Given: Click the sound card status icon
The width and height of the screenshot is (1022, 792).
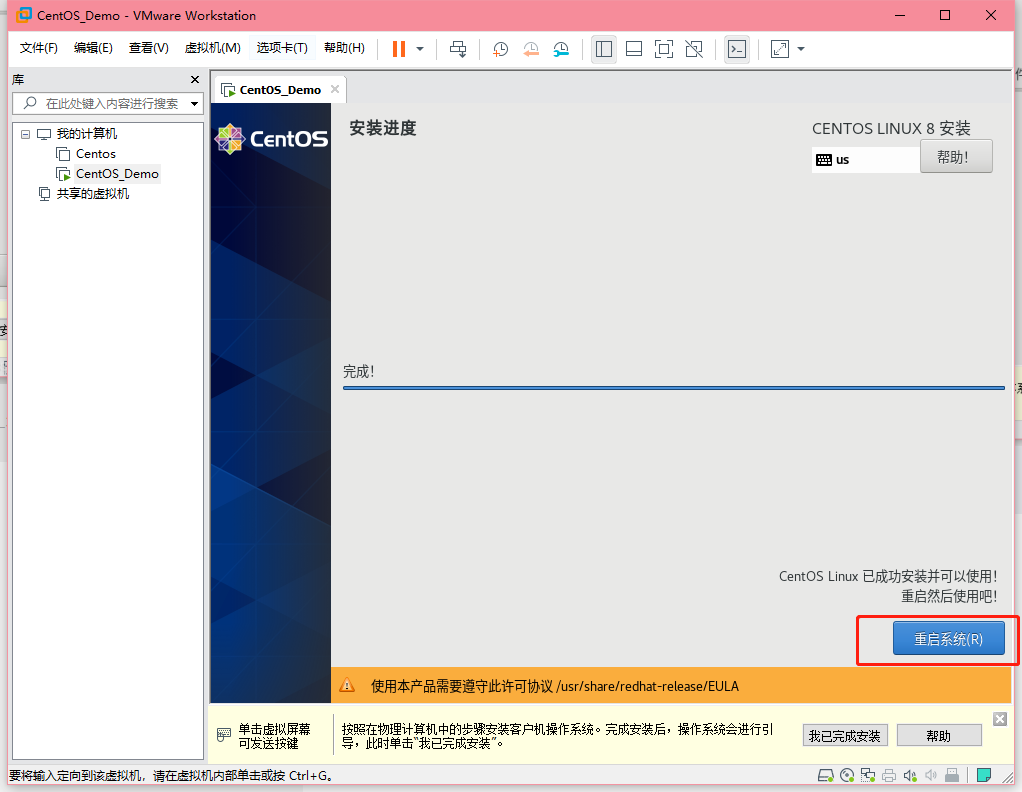Looking at the screenshot, I should coord(910,775).
